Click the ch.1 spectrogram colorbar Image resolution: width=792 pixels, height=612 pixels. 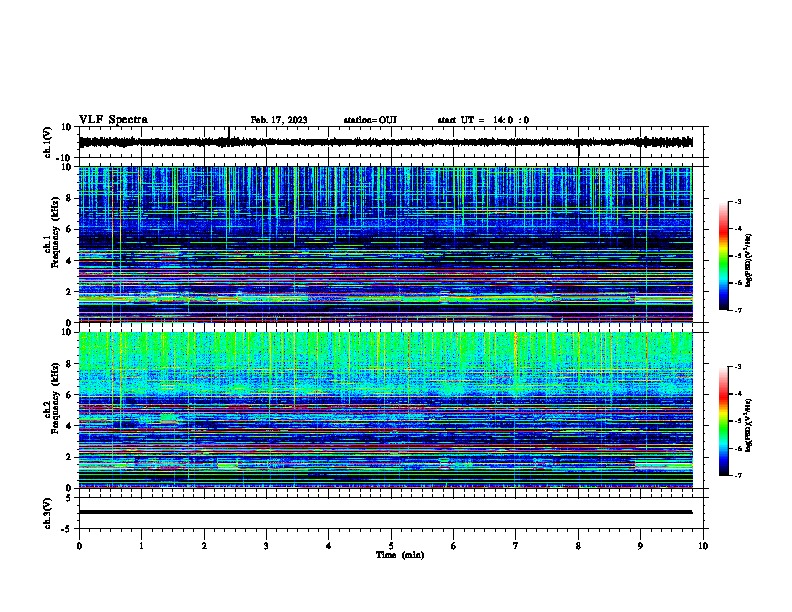723,256
